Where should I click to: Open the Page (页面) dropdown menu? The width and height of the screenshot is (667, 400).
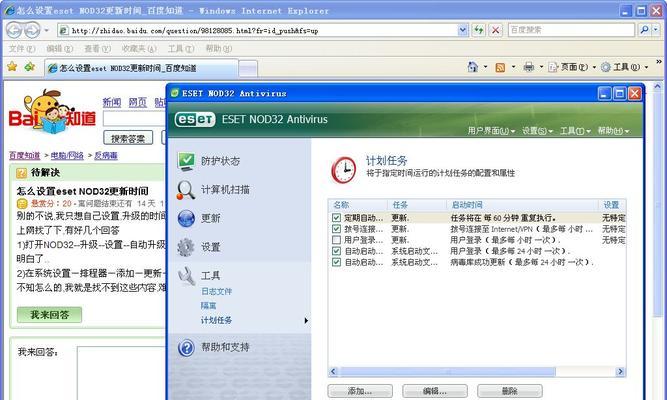571,67
